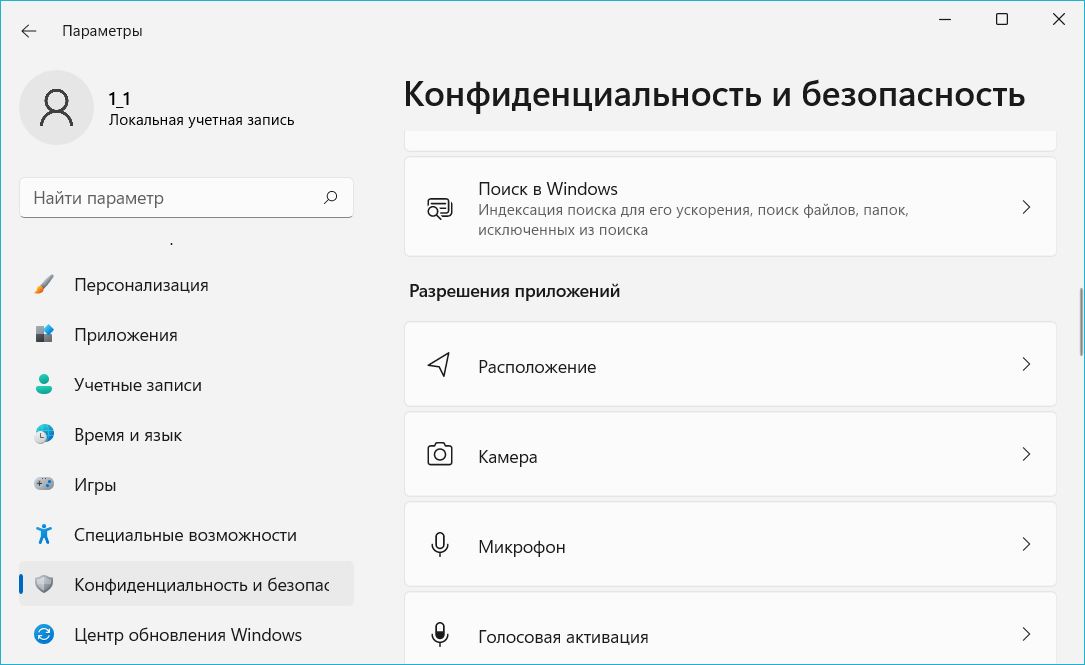Image resolution: width=1085 pixels, height=665 pixels.
Task: Click the Игры gamepad icon
Action: [44, 485]
